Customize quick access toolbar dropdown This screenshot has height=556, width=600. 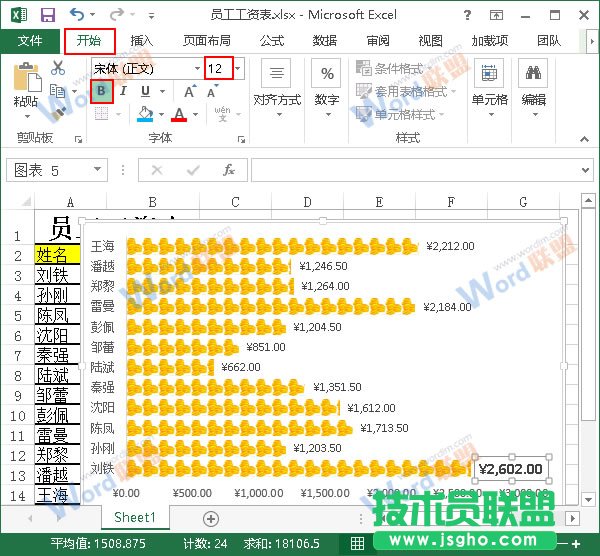[x=152, y=16]
